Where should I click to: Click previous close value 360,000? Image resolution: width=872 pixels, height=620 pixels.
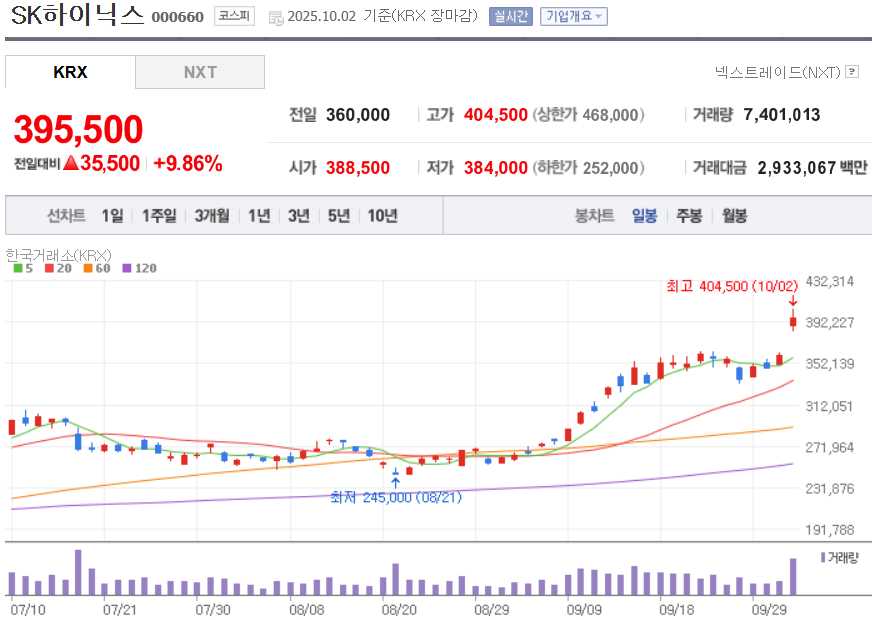click(x=358, y=115)
